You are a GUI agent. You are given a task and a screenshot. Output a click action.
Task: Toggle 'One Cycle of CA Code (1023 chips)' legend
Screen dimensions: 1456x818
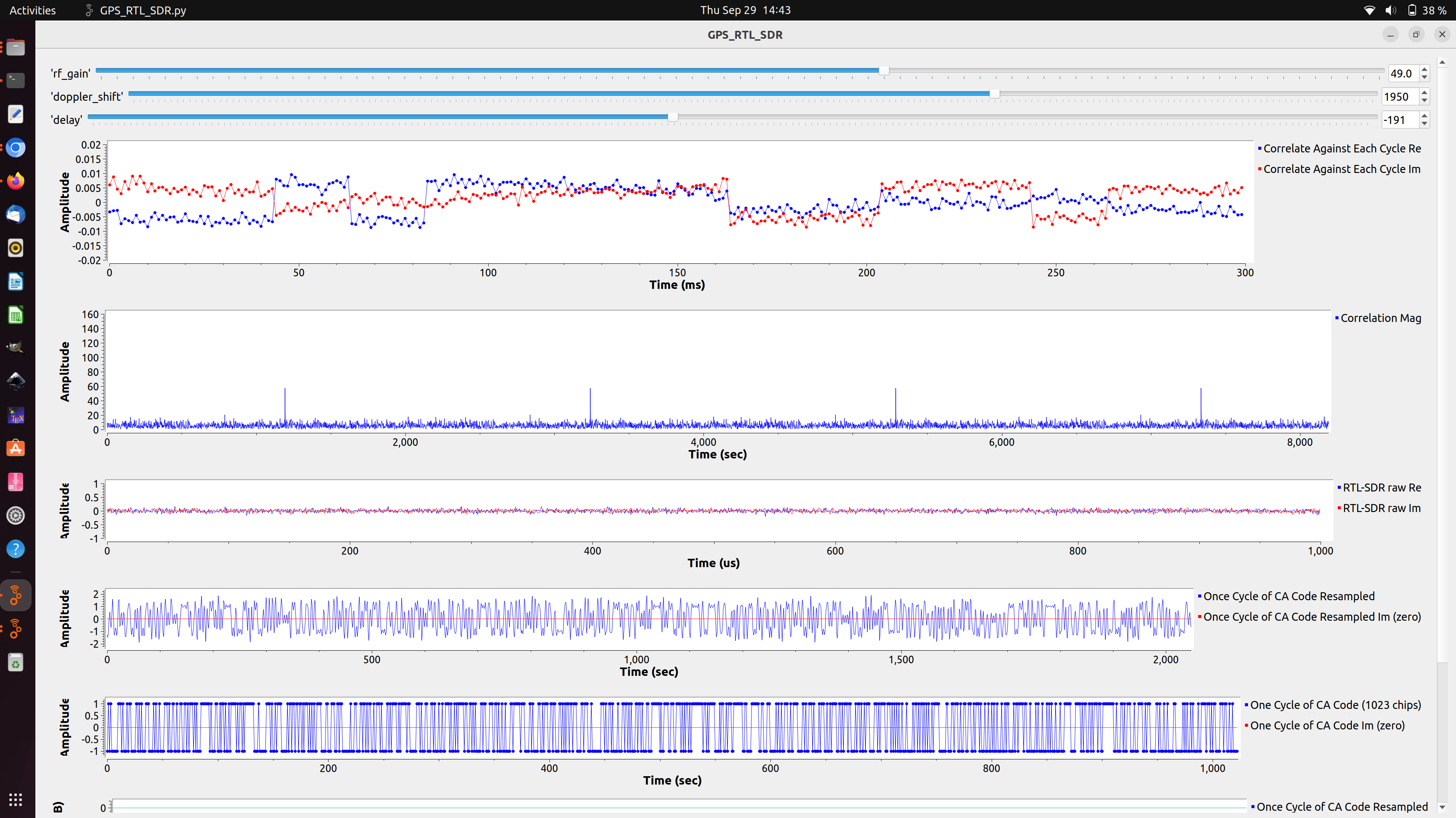[x=1333, y=705]
